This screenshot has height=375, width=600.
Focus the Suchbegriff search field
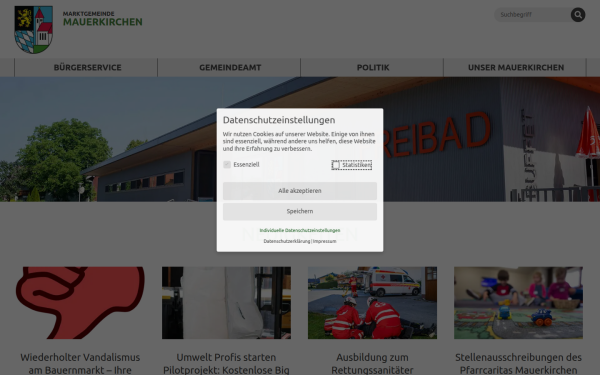pyautogui.click(x=533, y=15)
